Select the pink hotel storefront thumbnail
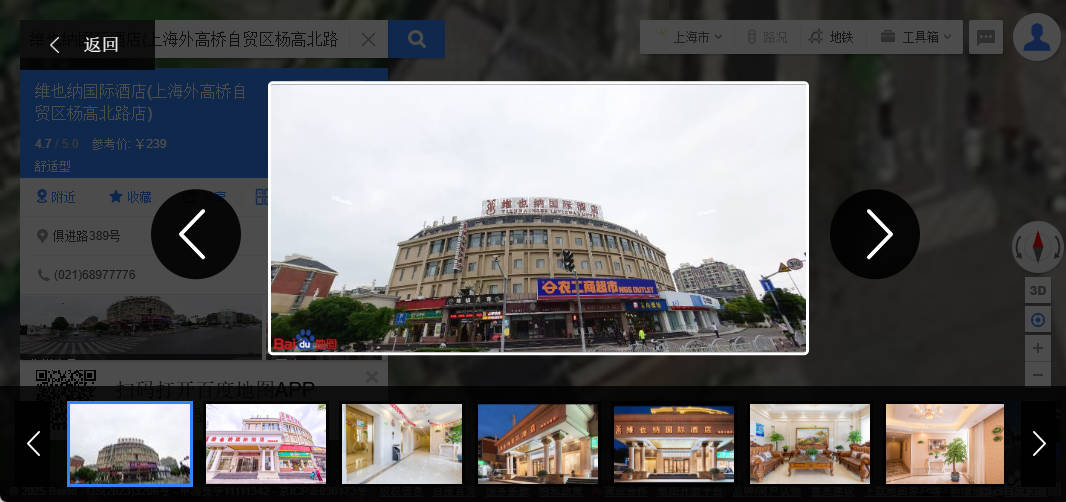Image resolution: width=1066 pixels, height=502 pixels. pyautogui.click(x=266, y=444)
